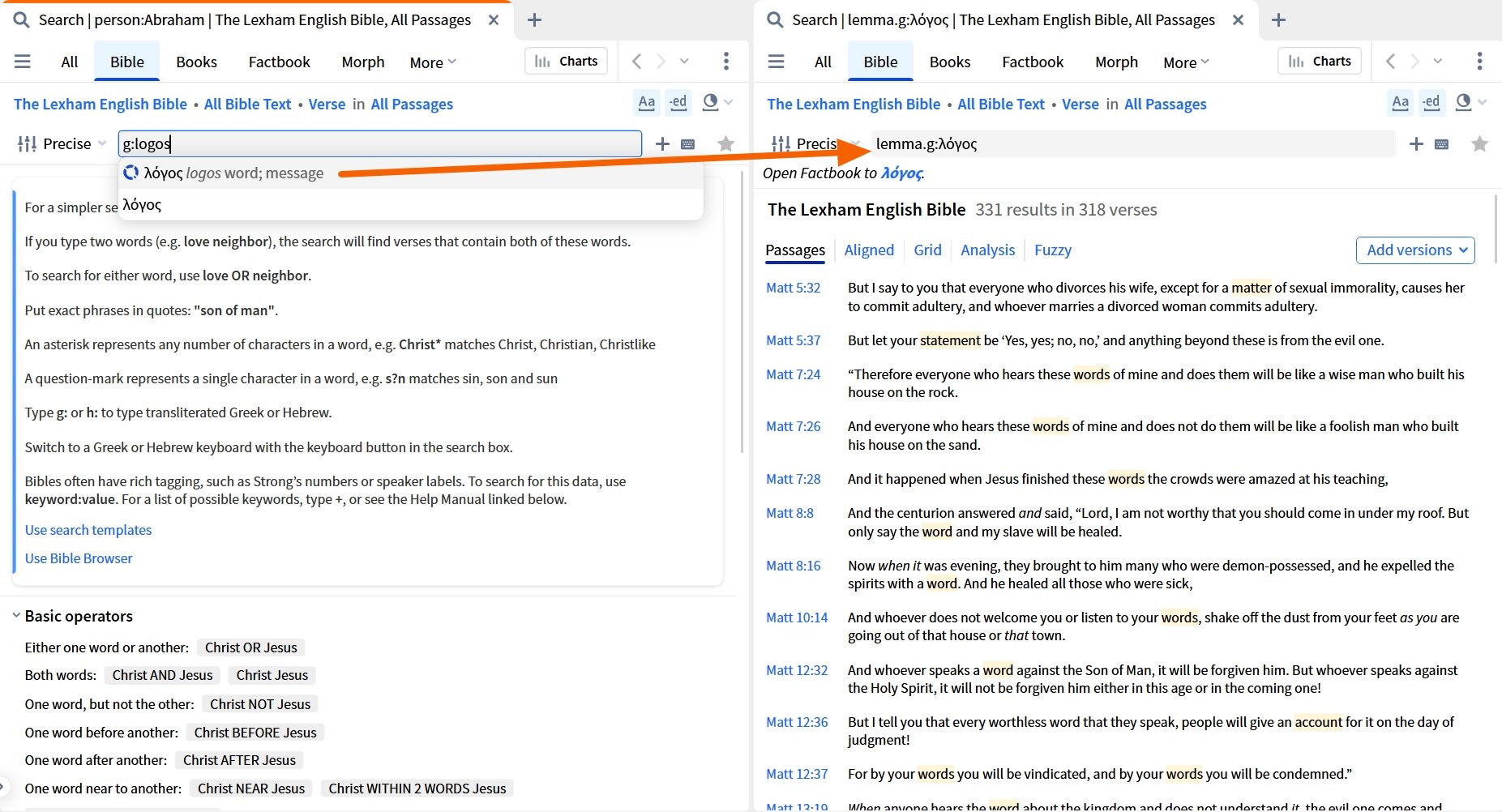The image size is (1502, 812).
Task: Expand history dropdown in right panel
Action: pos(1438,62)
